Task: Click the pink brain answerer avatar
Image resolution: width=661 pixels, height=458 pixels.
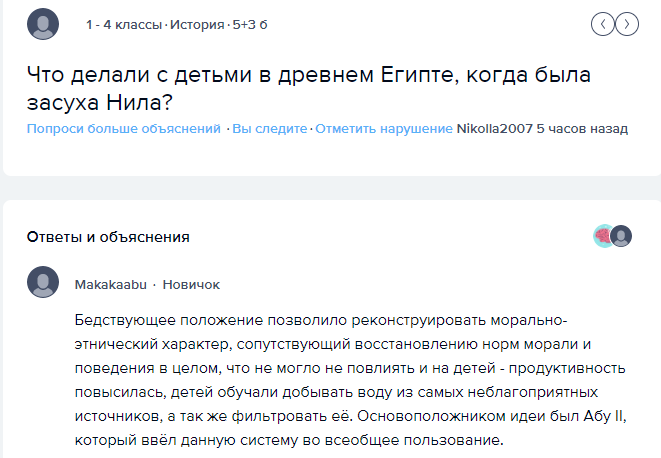Action: coord(602,236)
